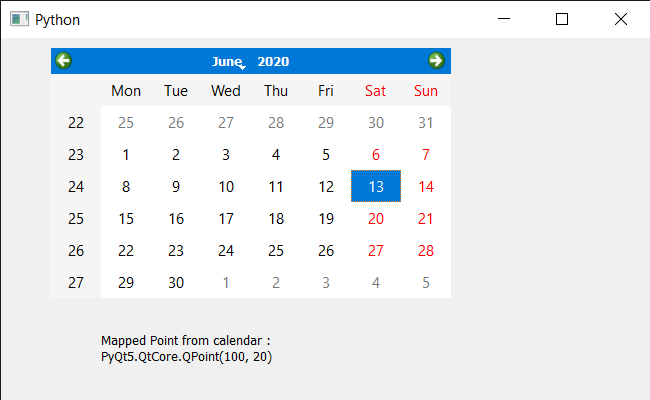The height and width of the screenshot is (400, 650).
Task: Select Sunday June 14
Action: [426, 186]
